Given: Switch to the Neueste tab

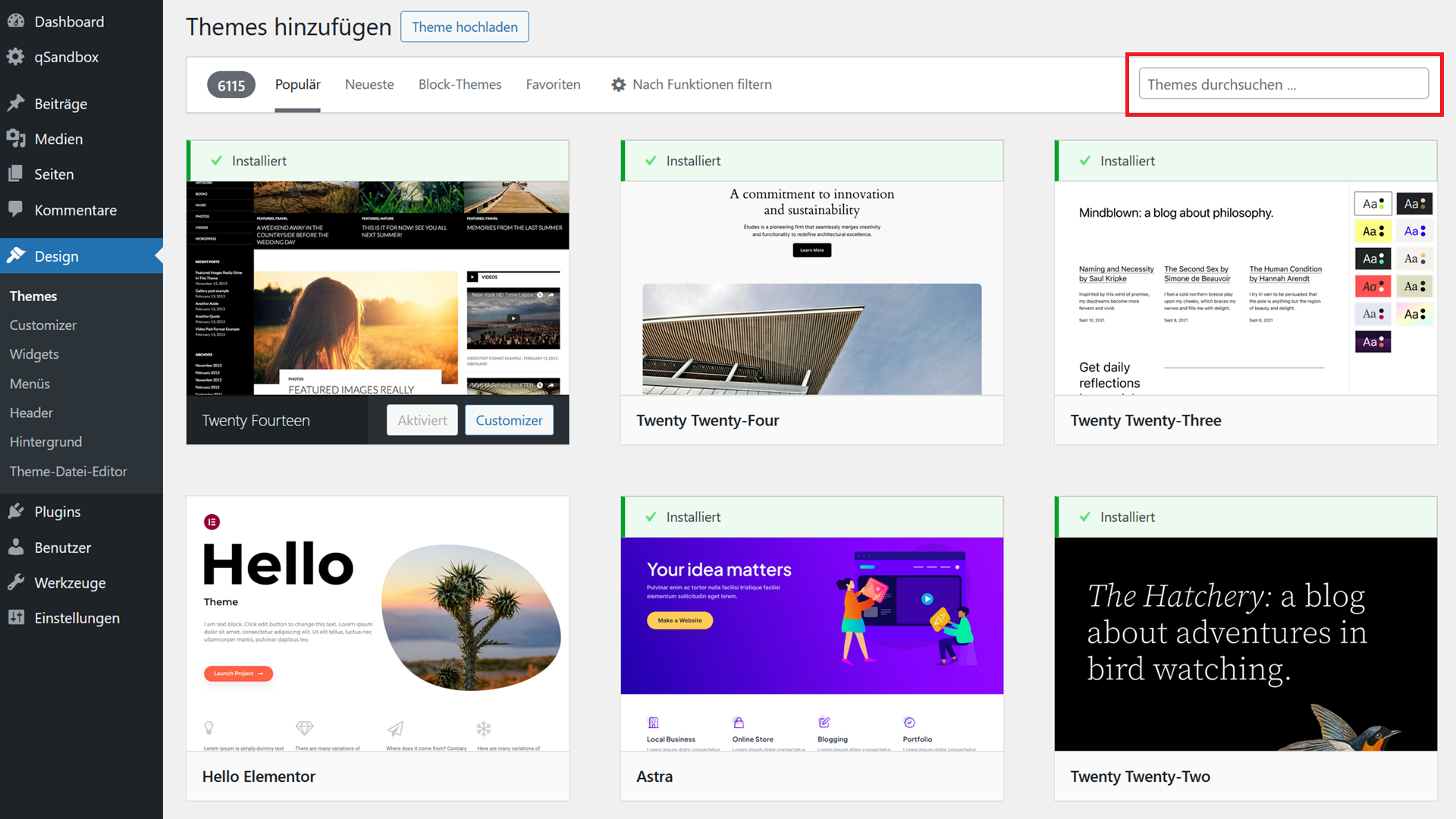Looking at the screenshot, I should click(x=369, y=84).
